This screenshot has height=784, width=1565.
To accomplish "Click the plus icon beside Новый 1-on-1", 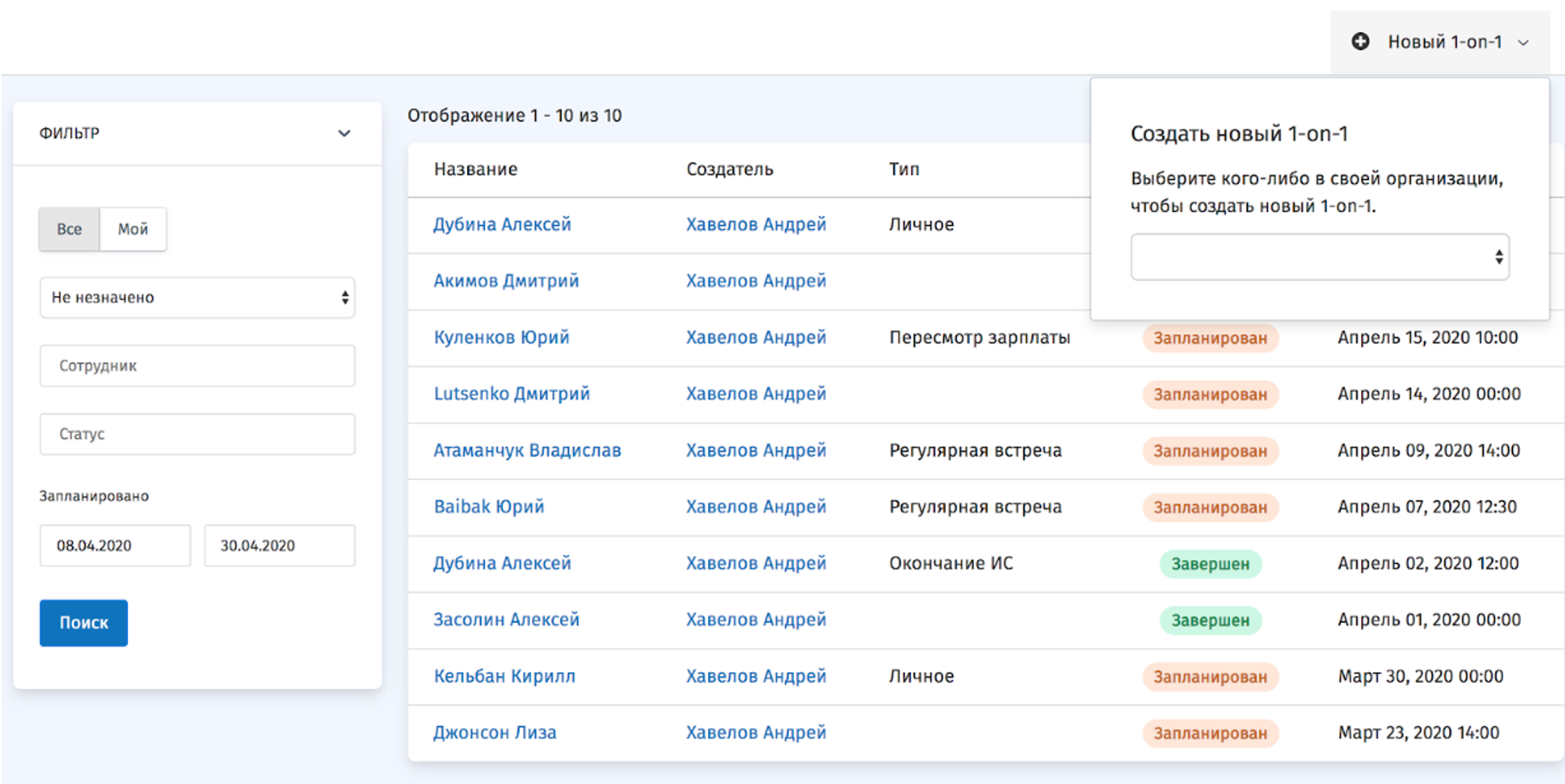I will pos(1360,42).
